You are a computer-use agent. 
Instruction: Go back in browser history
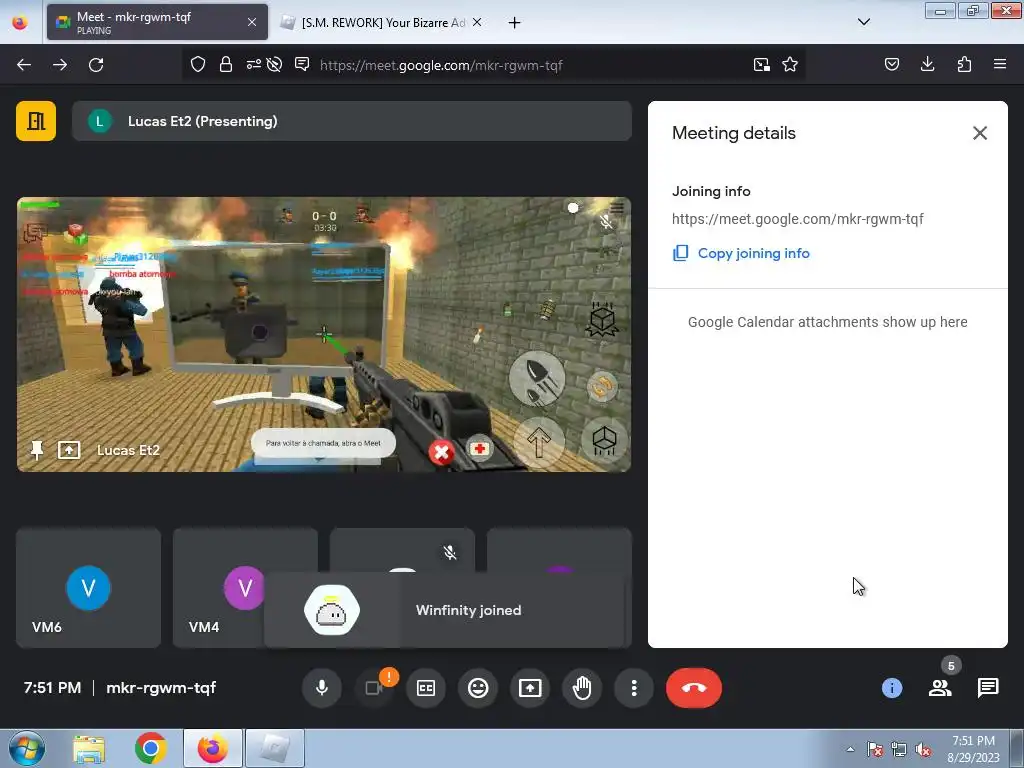pos(24,65)
